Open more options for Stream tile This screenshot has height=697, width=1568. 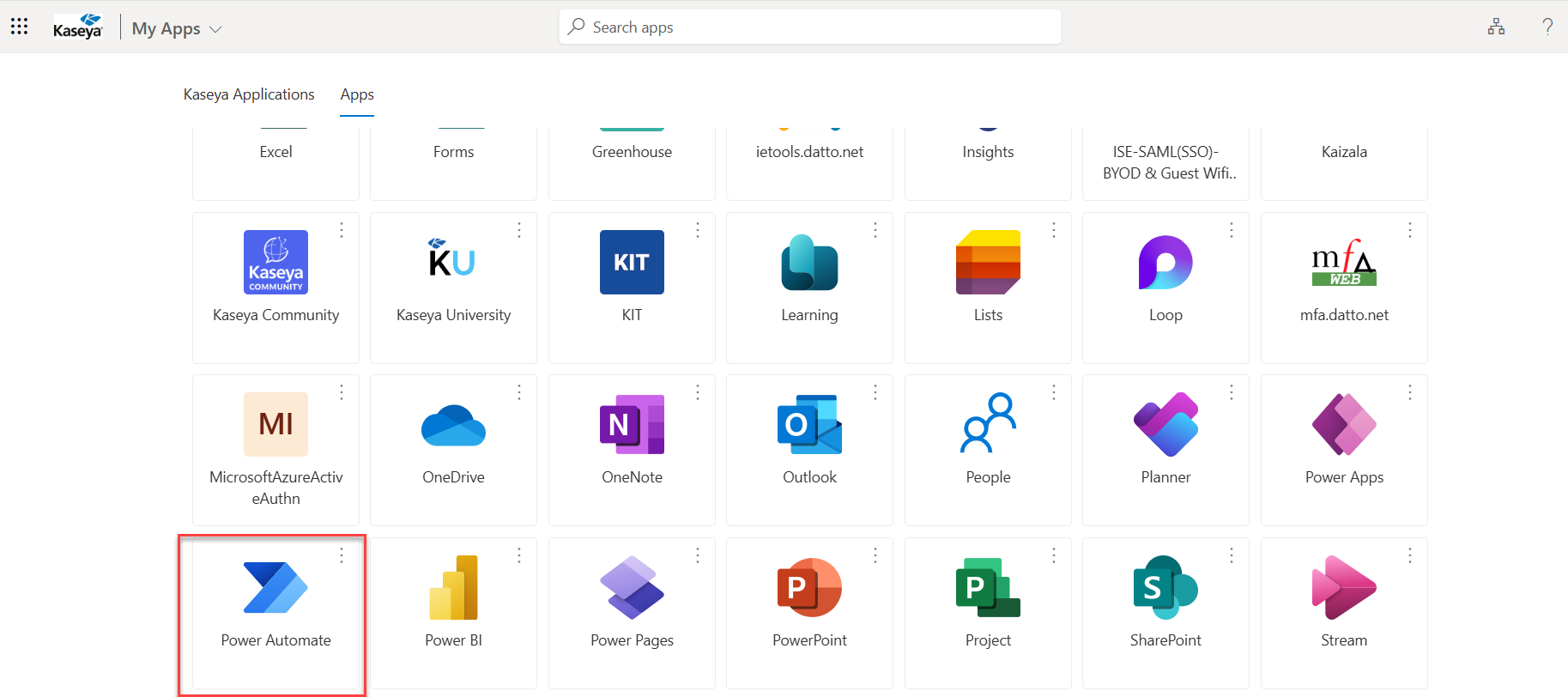[1410, 555]
